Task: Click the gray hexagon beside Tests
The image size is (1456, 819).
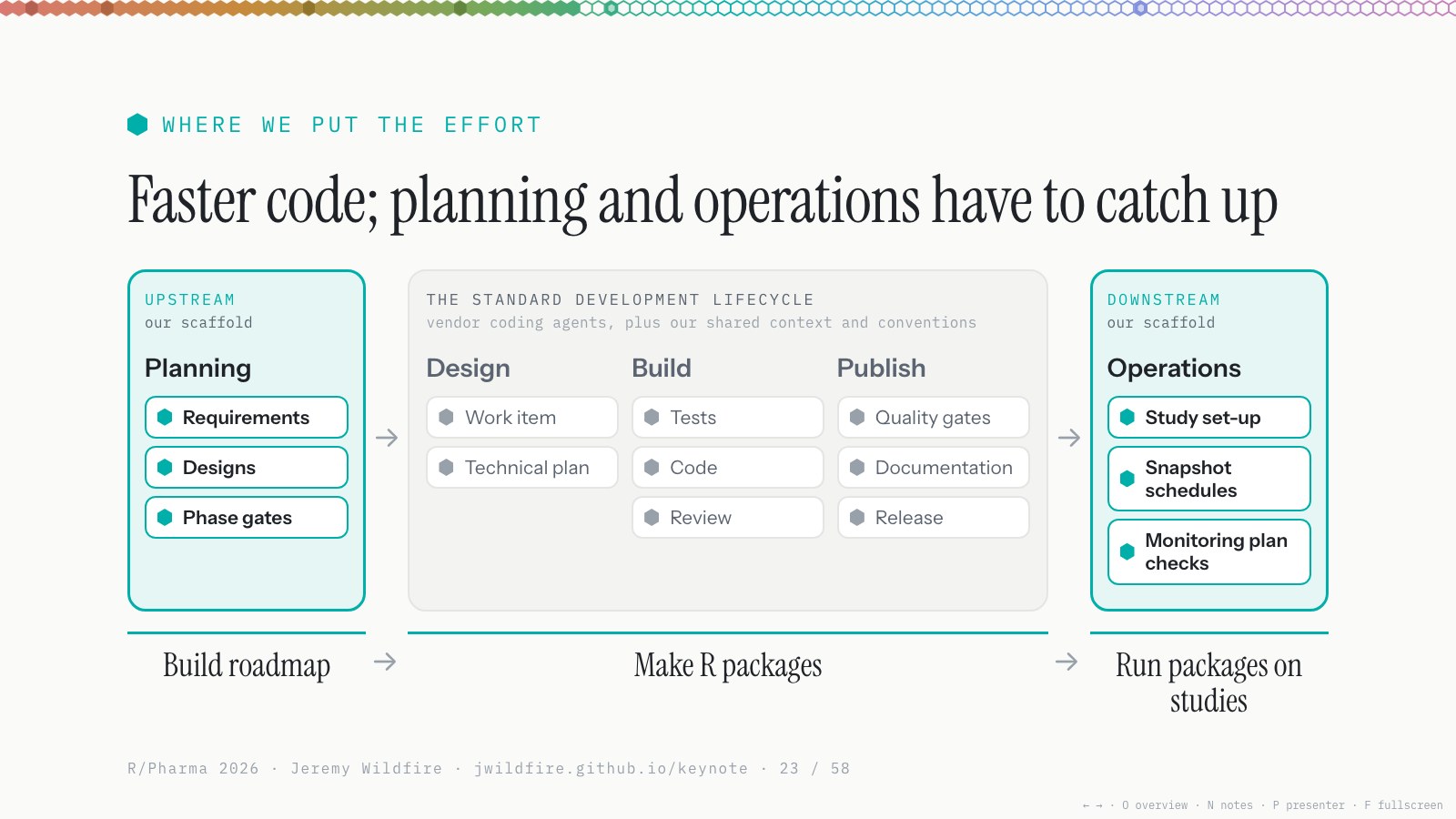Action: coord(652,417)
